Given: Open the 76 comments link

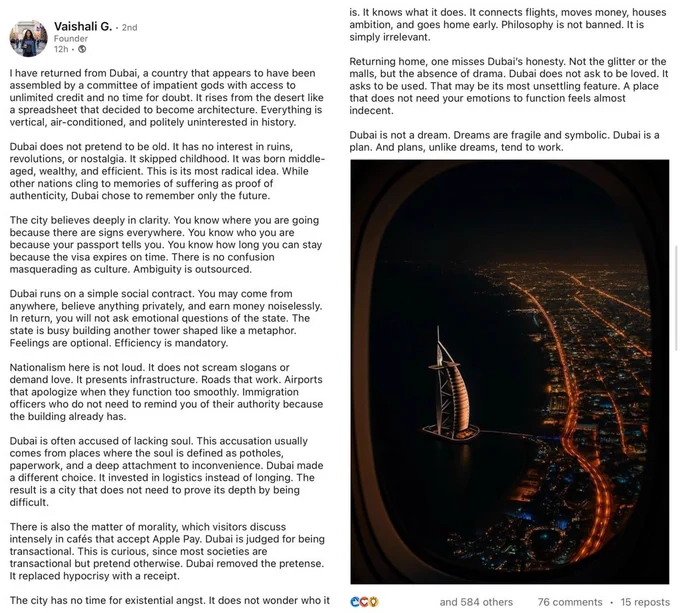Looking at the screenshot, I should pos(570,602).
